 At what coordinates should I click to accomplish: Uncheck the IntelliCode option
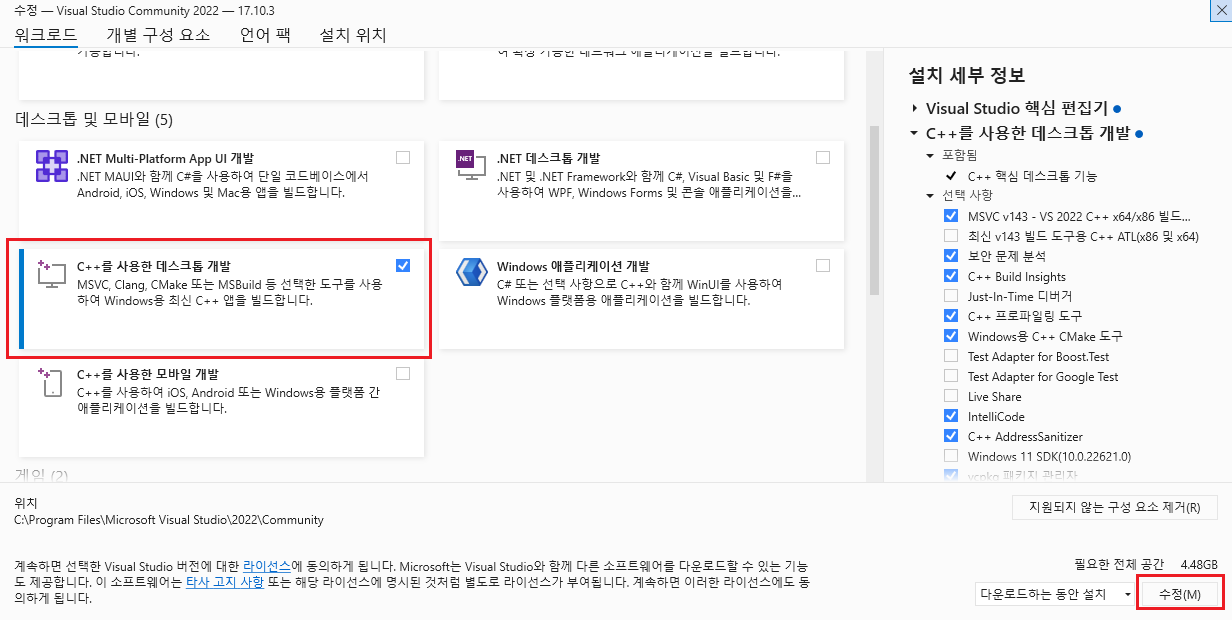950,416
